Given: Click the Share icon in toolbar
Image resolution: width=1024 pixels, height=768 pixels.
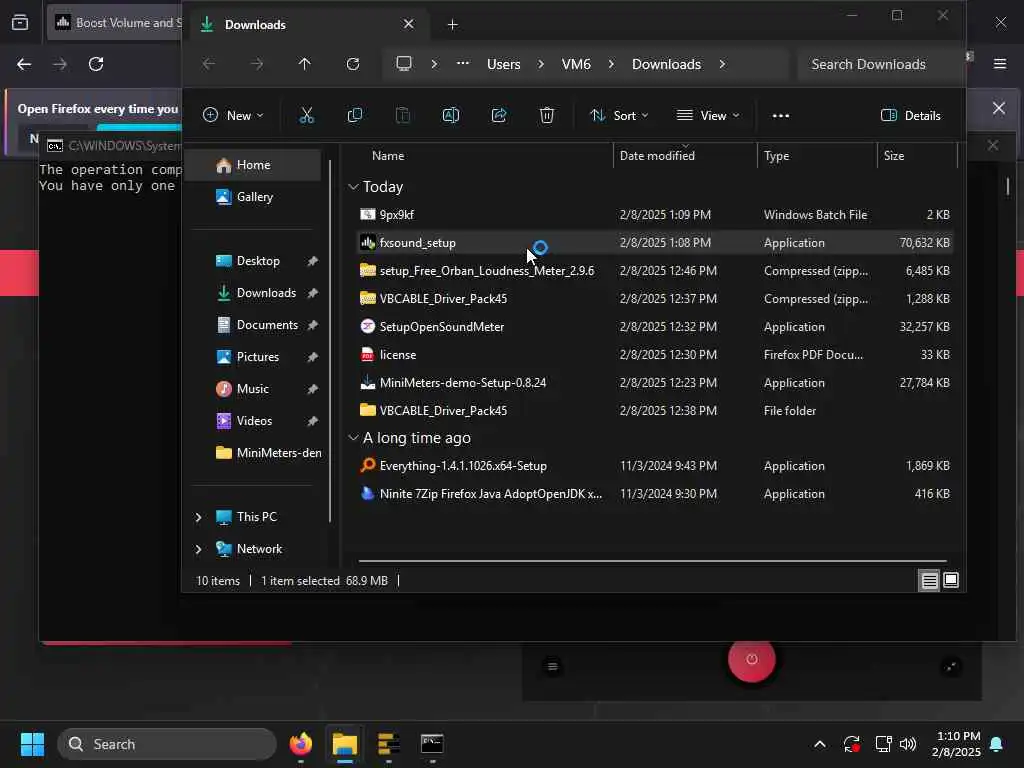Looking at the screenshot, I should (499, 116).
